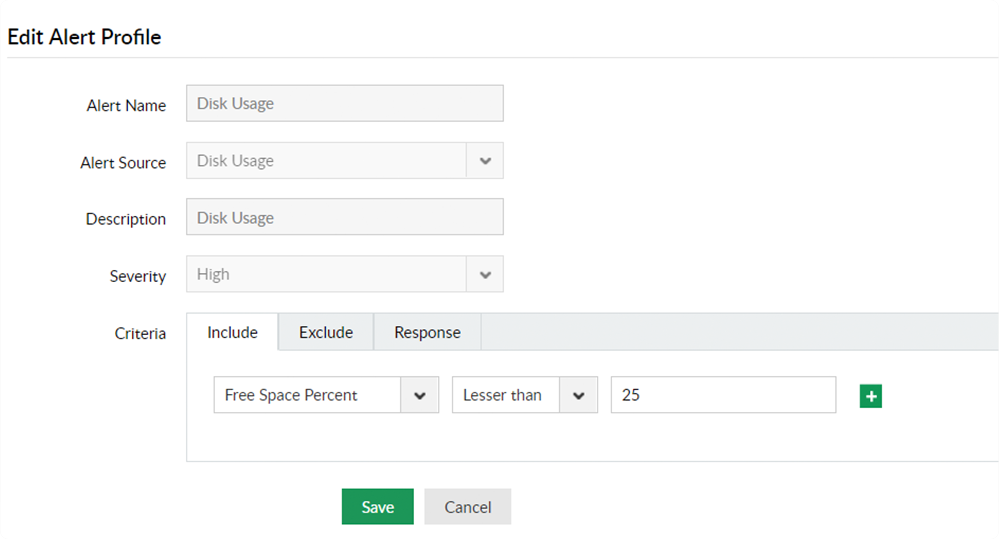
Task: Click the High value in Severity box
Action: pos(213,274)
